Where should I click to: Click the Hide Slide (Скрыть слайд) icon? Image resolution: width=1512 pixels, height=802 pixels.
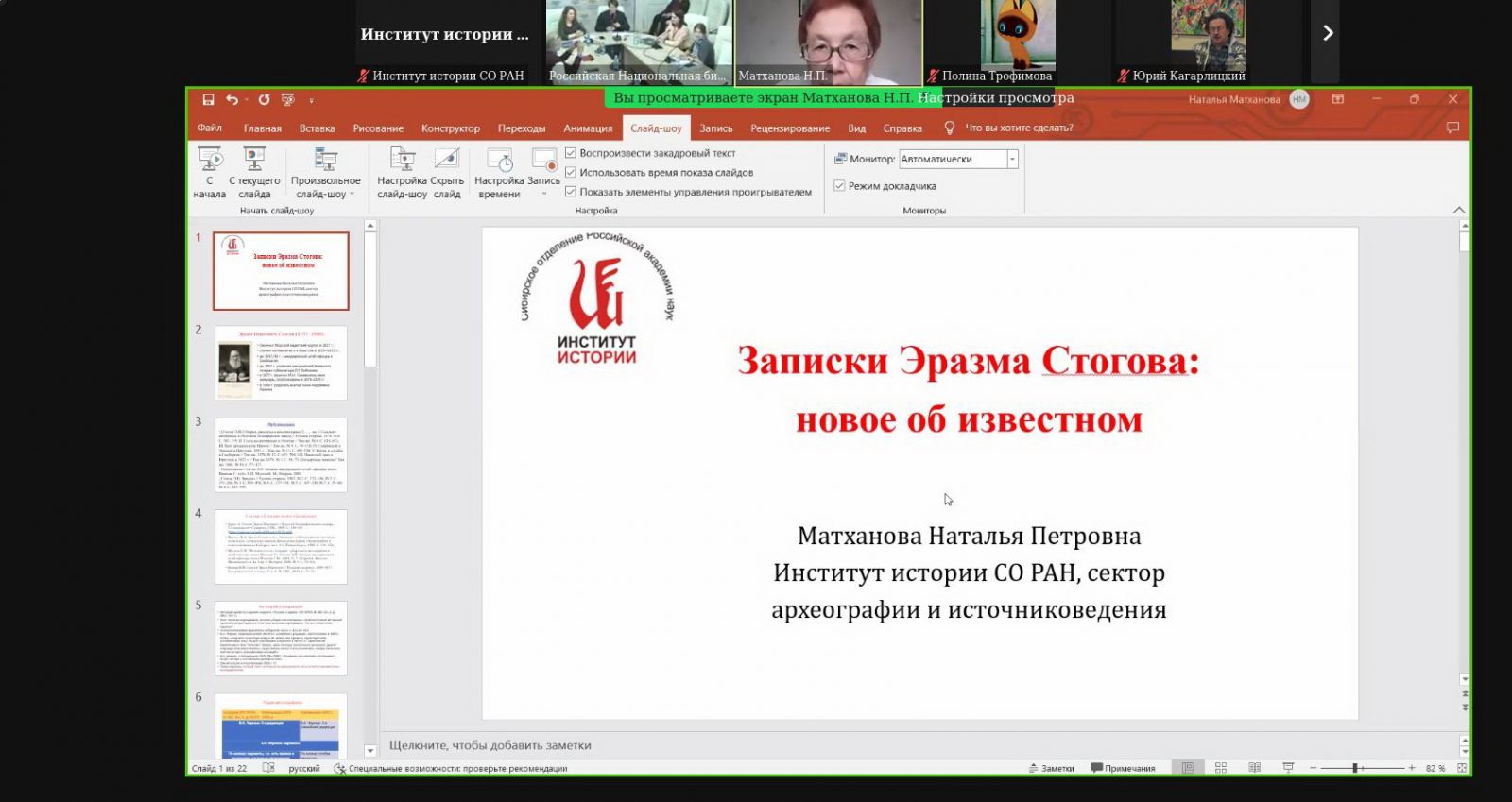(x=447, y=160)
